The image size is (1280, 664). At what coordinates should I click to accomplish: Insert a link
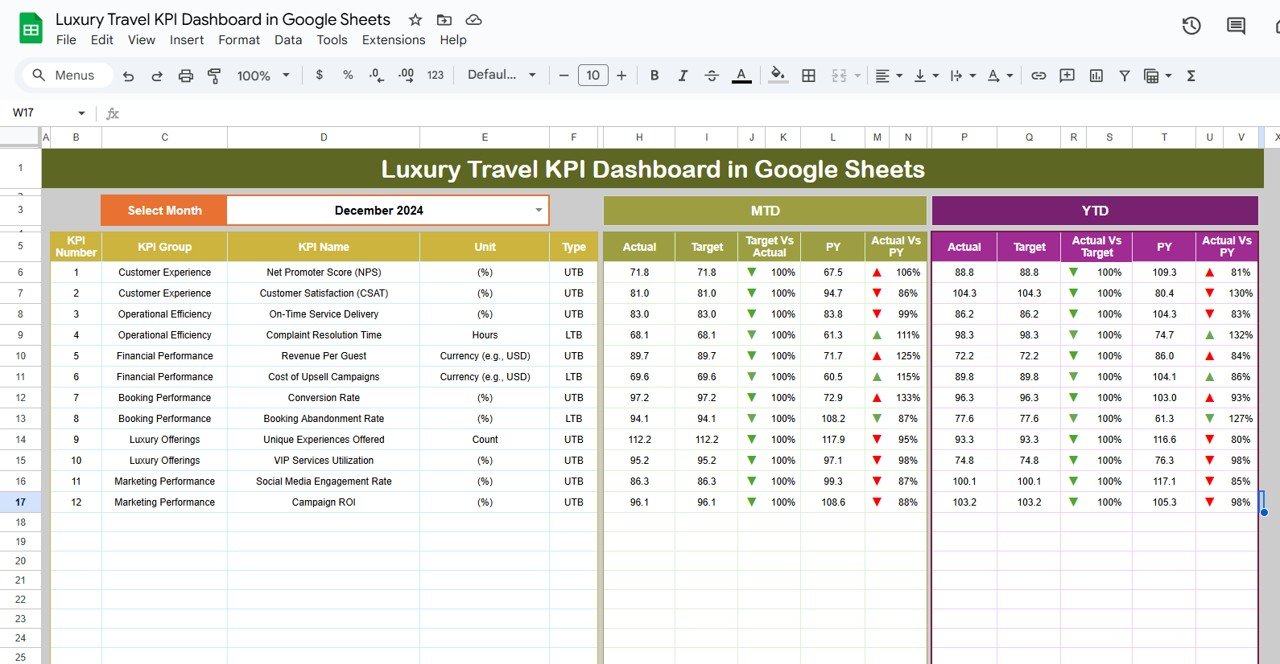[1039, 75]
